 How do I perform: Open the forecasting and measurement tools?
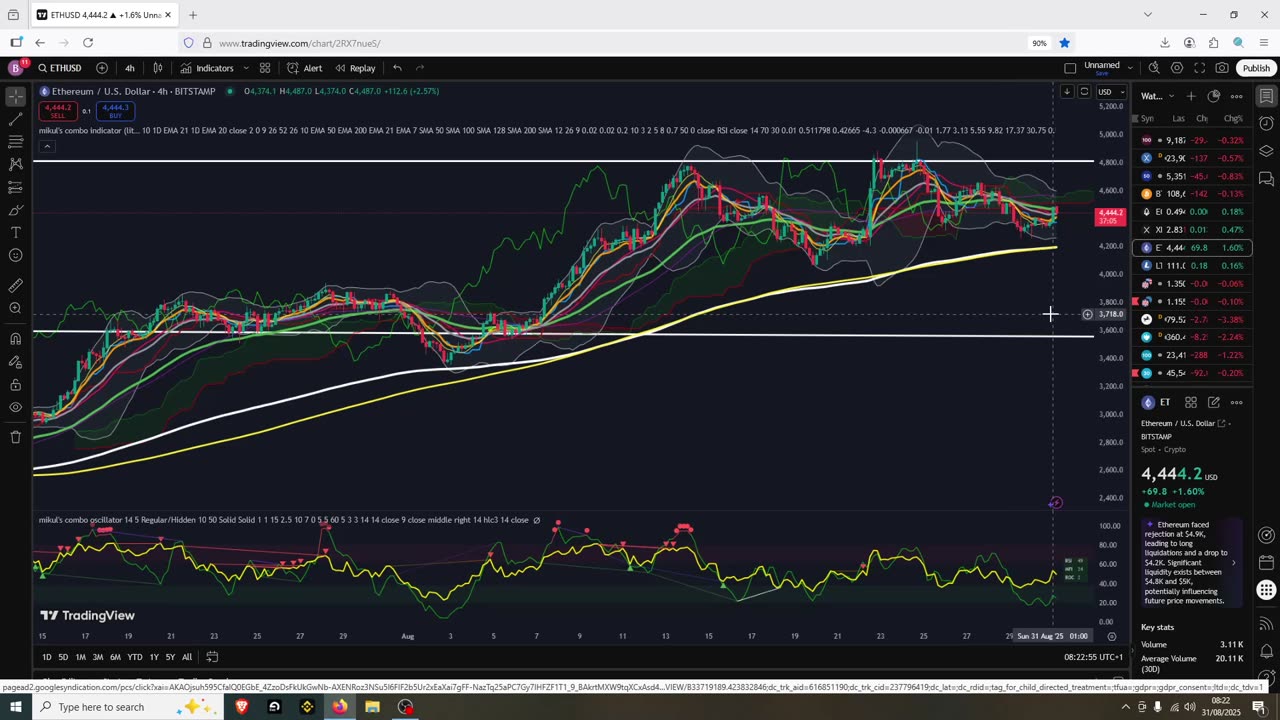(15, 187)
